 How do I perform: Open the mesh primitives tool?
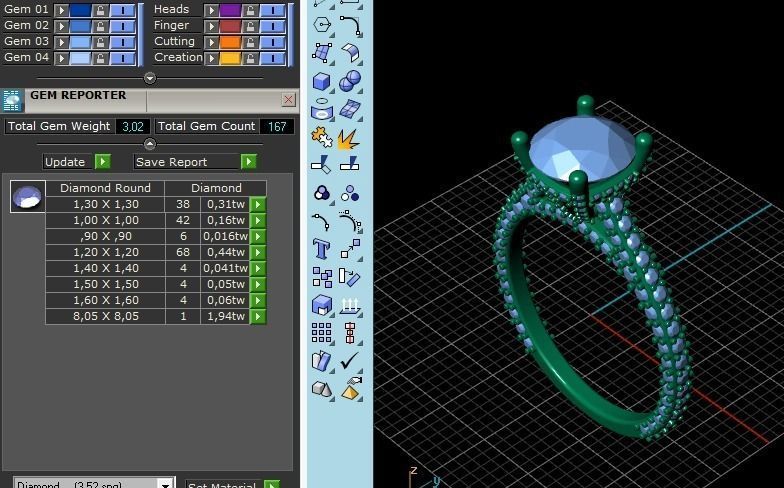[322, 388]
